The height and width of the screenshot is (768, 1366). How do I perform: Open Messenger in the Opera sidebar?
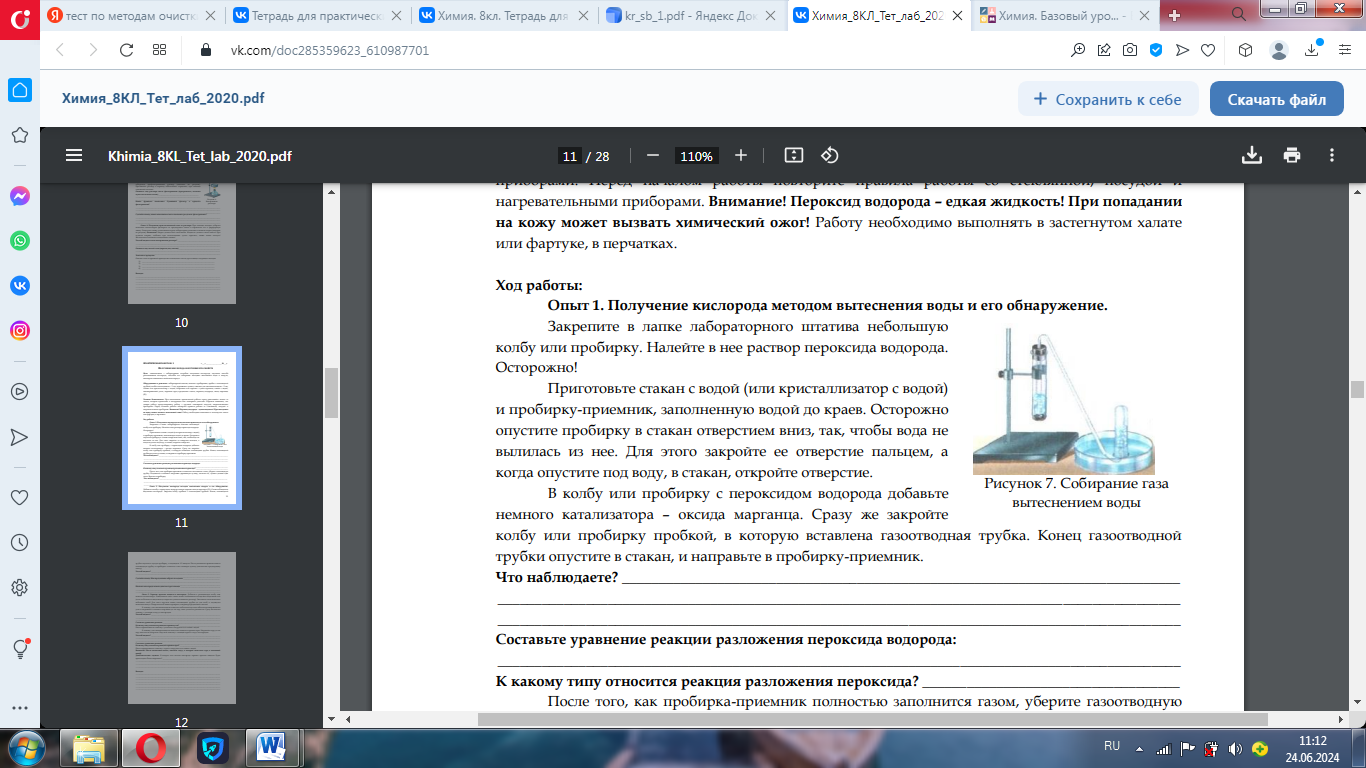pos(19,196)
